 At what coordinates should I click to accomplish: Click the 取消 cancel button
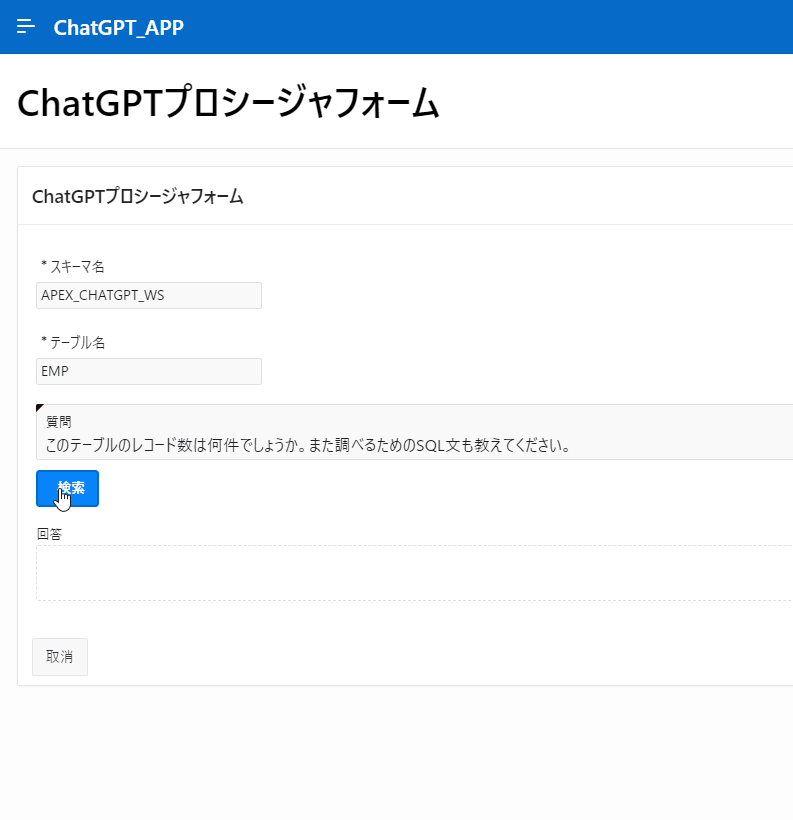point(60,657)
